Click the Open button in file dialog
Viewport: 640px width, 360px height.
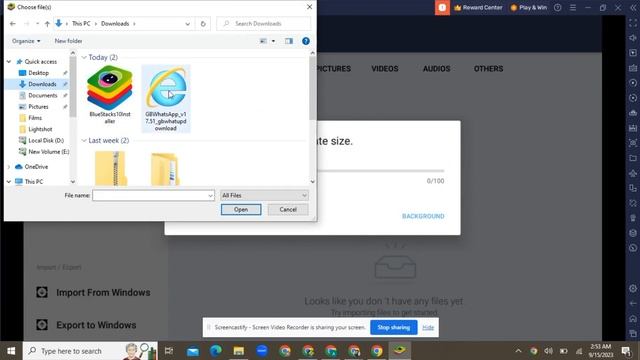241,209
